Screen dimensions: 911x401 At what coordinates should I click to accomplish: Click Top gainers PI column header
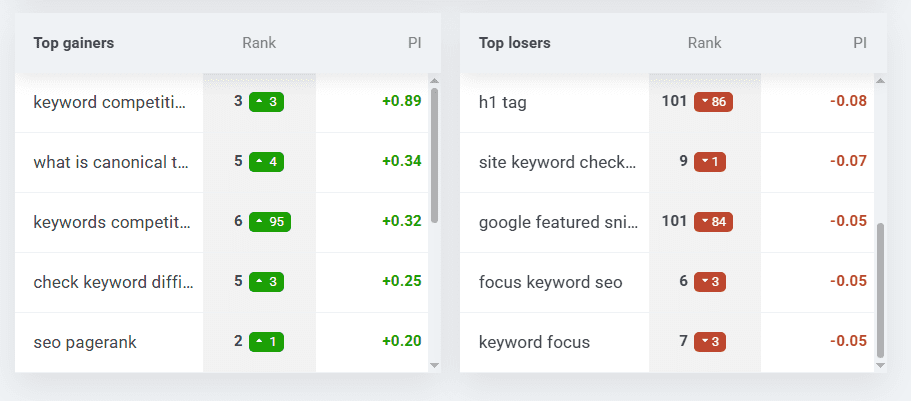[413, 43]
